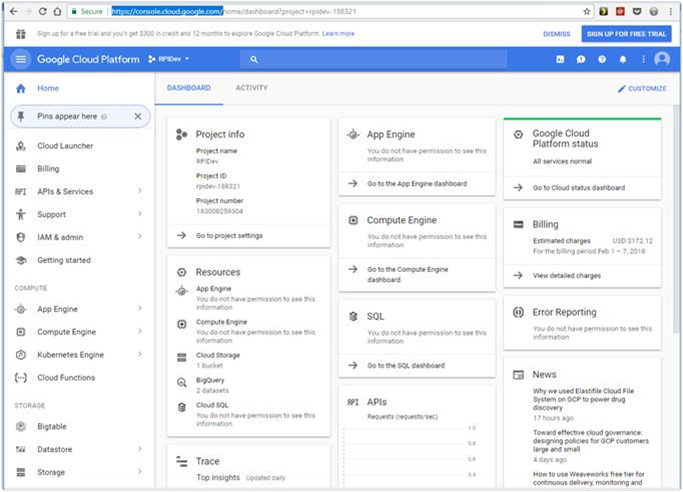Bookmark page with star icon

[586, 11]
